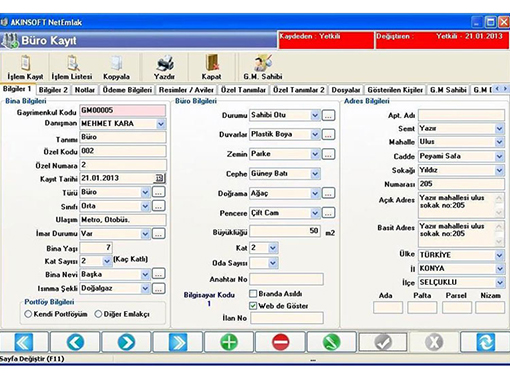Open the Kayıt Tarihi calendar picker
Viewport: 510px width, 380px height.
pyautogui.click(x=160, y=178)
